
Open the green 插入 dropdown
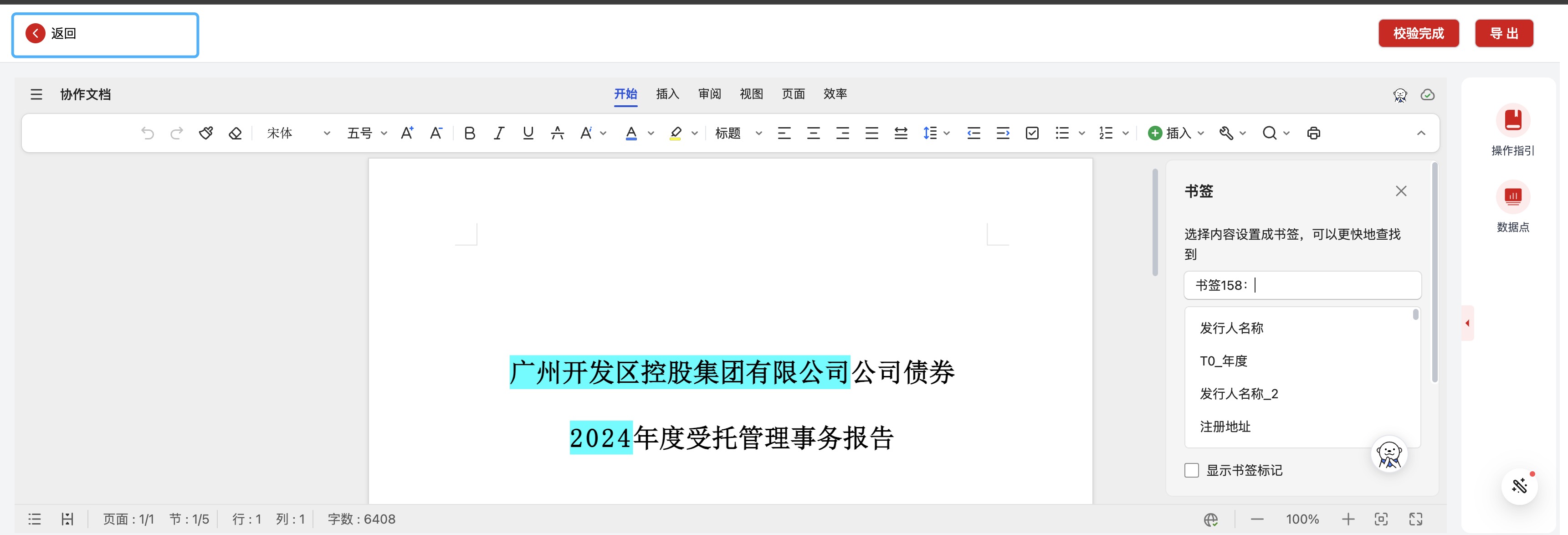(1176, 133)
